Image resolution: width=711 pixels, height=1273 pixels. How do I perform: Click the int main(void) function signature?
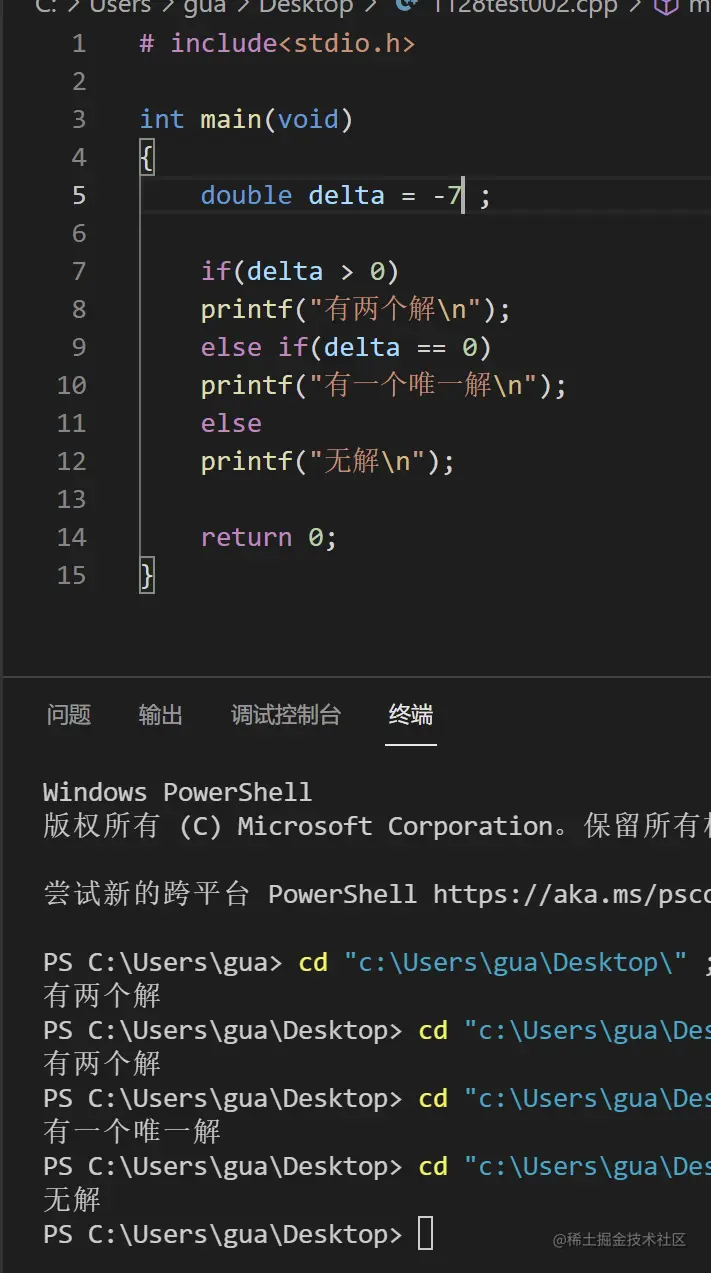point(247,119)
